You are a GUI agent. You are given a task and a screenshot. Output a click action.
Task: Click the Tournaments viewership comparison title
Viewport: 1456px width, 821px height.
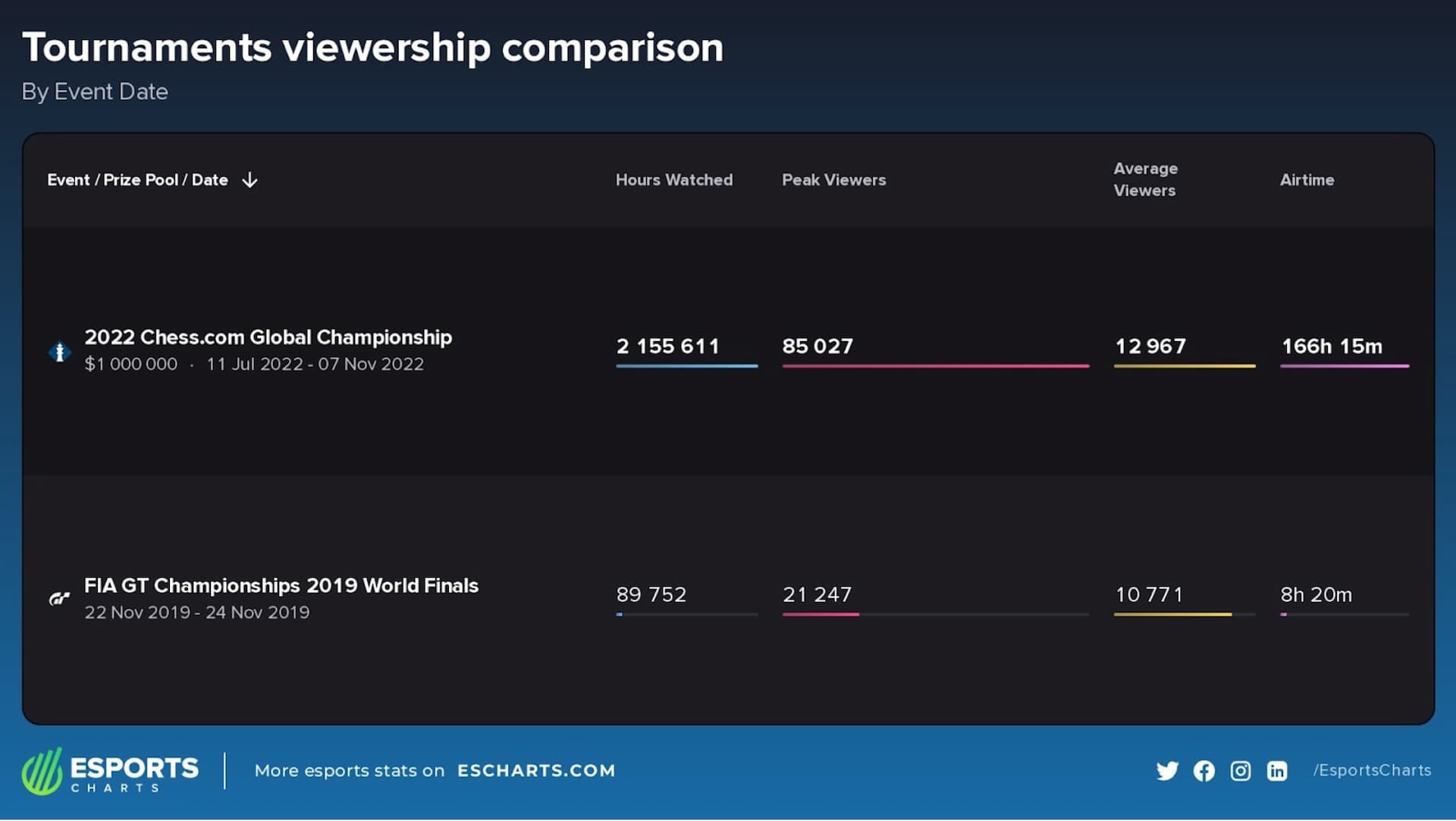click(372, 48)
